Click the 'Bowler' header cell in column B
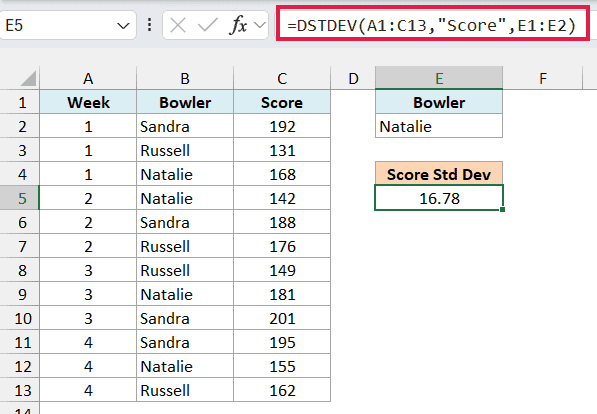This screenshot has width=597, height=414. pos(185,102)
